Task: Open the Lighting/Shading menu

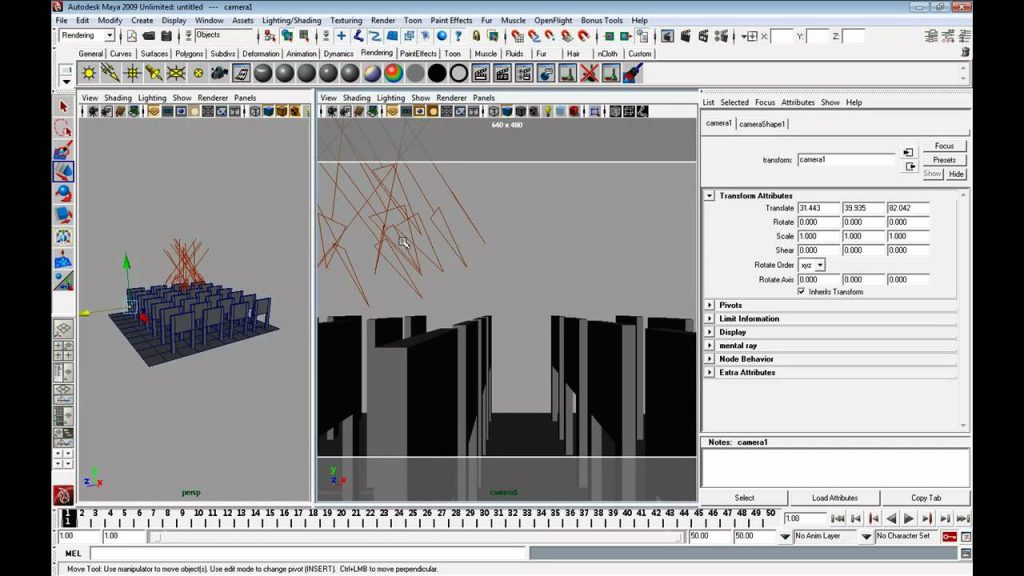Action: click(x=291, y=20)
